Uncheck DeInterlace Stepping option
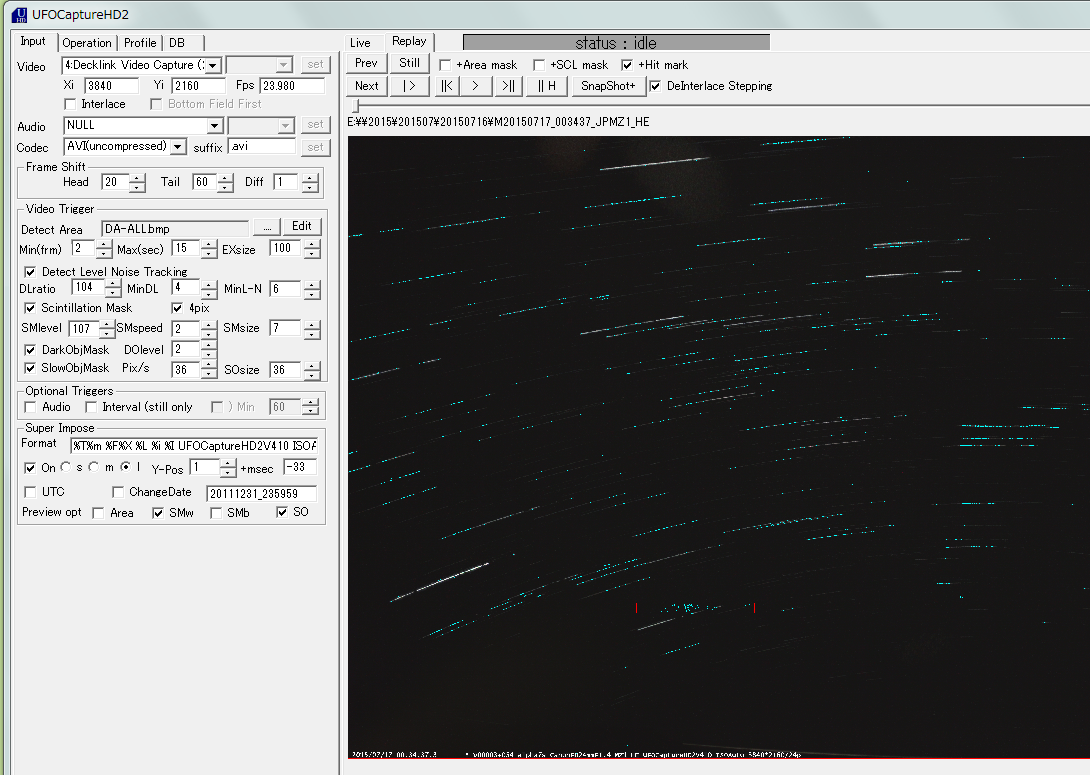 (x=655, y=86)
